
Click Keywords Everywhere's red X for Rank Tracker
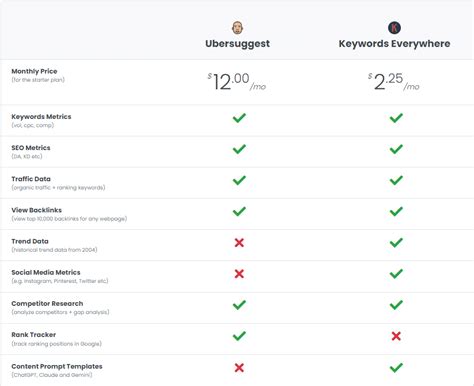(396, 336)
